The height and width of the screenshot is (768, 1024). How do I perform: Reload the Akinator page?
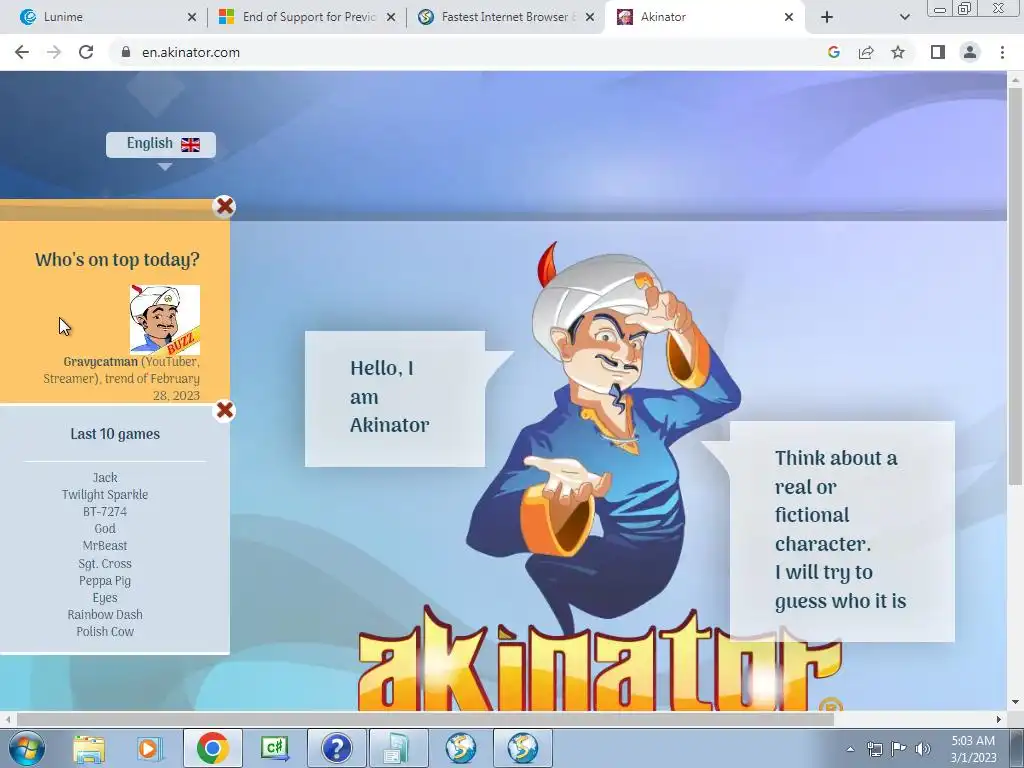86,52
